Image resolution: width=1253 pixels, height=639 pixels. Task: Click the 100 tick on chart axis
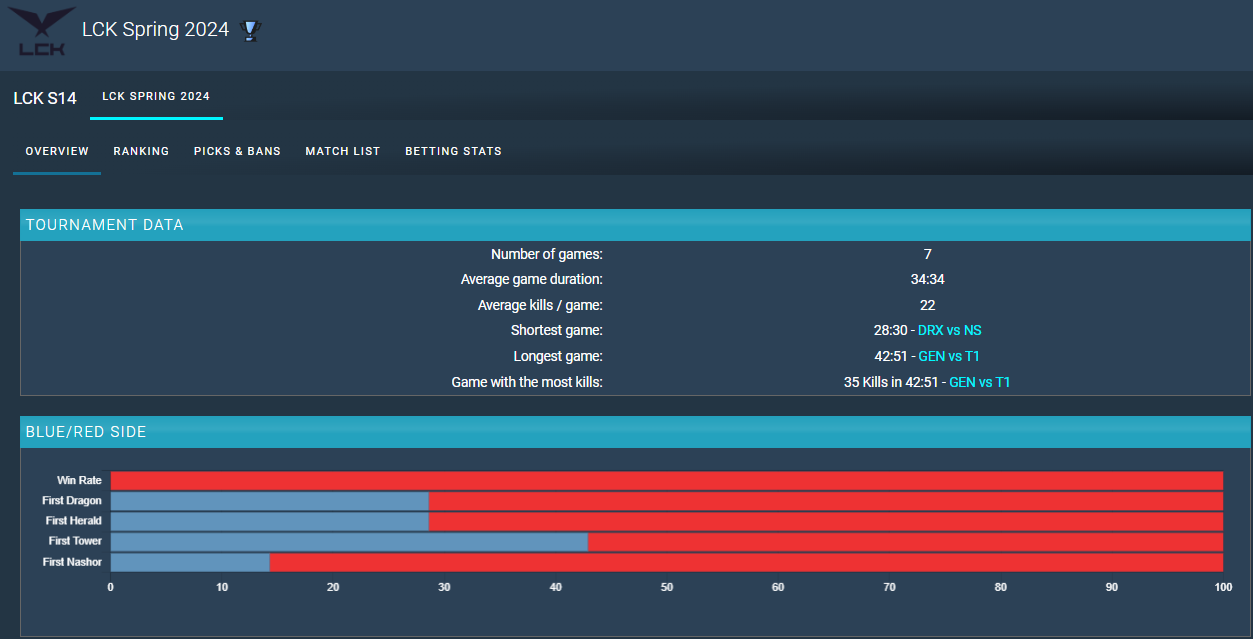pyautogui.click(x=1223, y=588)
